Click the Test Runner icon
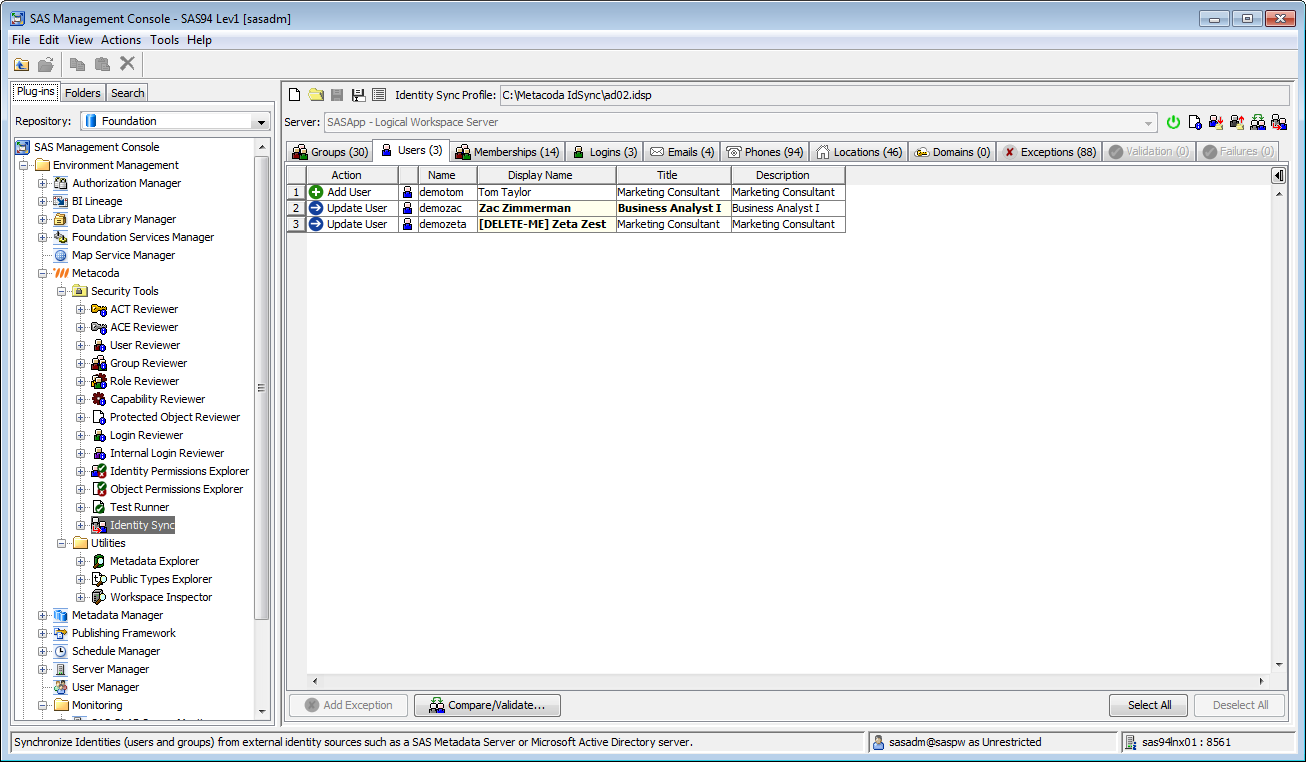The height and width of the screenshot is (762, 1306). [x=99, y=507]
